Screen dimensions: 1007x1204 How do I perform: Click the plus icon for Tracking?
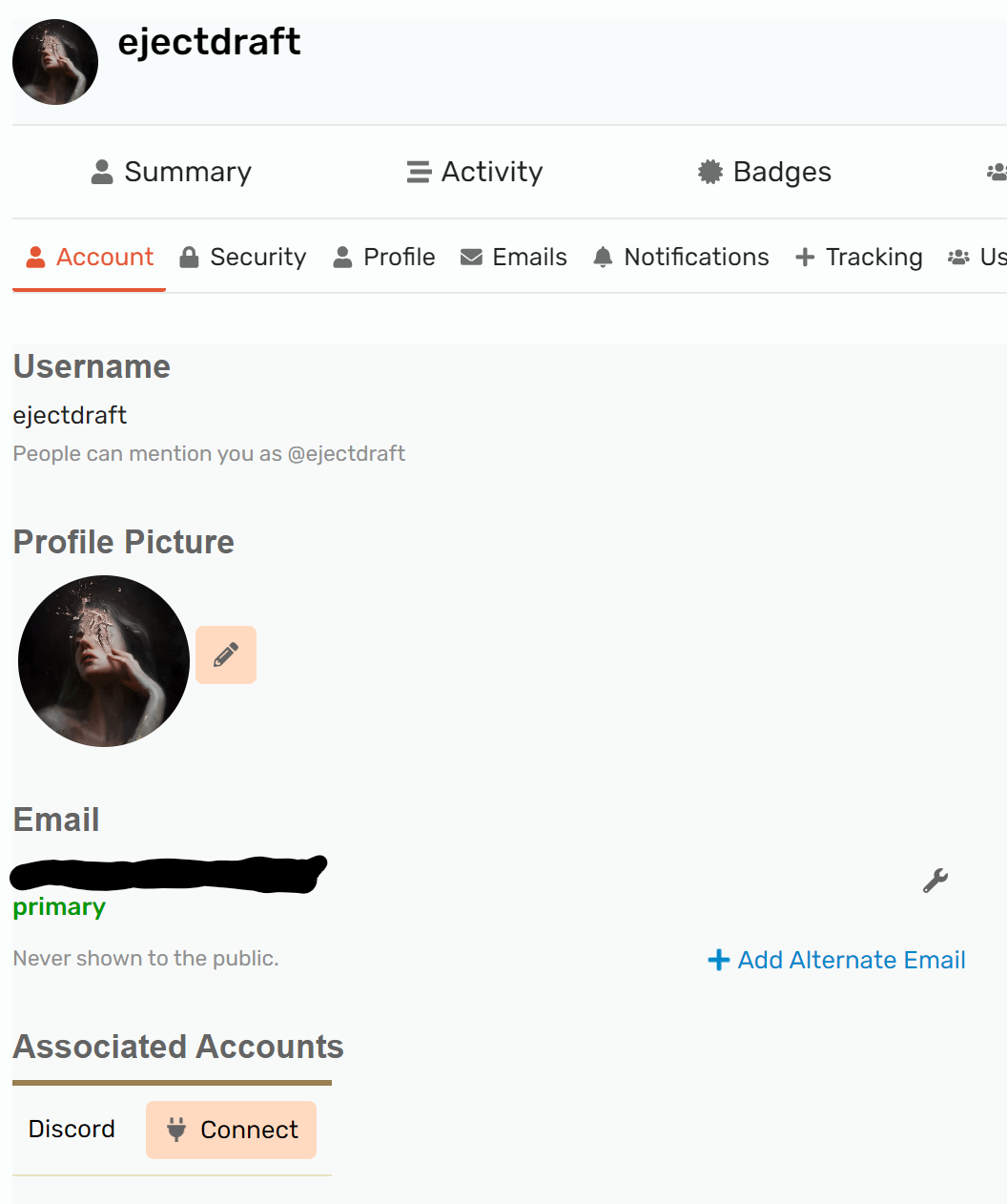(x=805, y=258)
